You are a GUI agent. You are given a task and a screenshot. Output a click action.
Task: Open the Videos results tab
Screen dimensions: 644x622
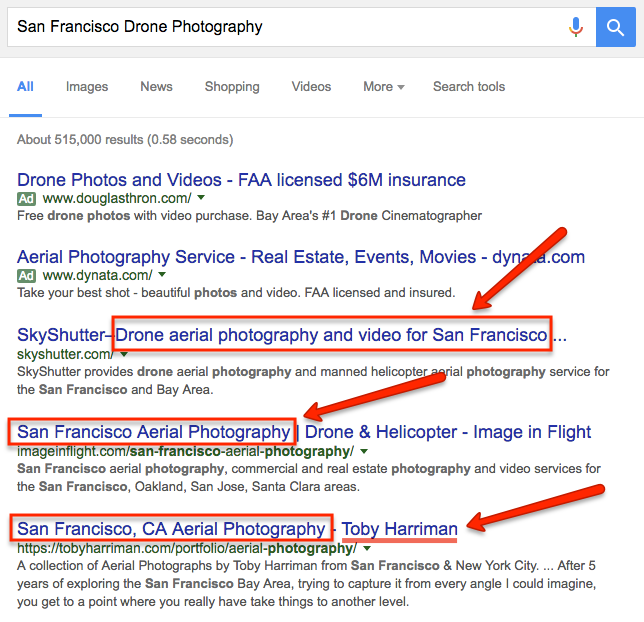pyautogui.click(x=311, y=87)
